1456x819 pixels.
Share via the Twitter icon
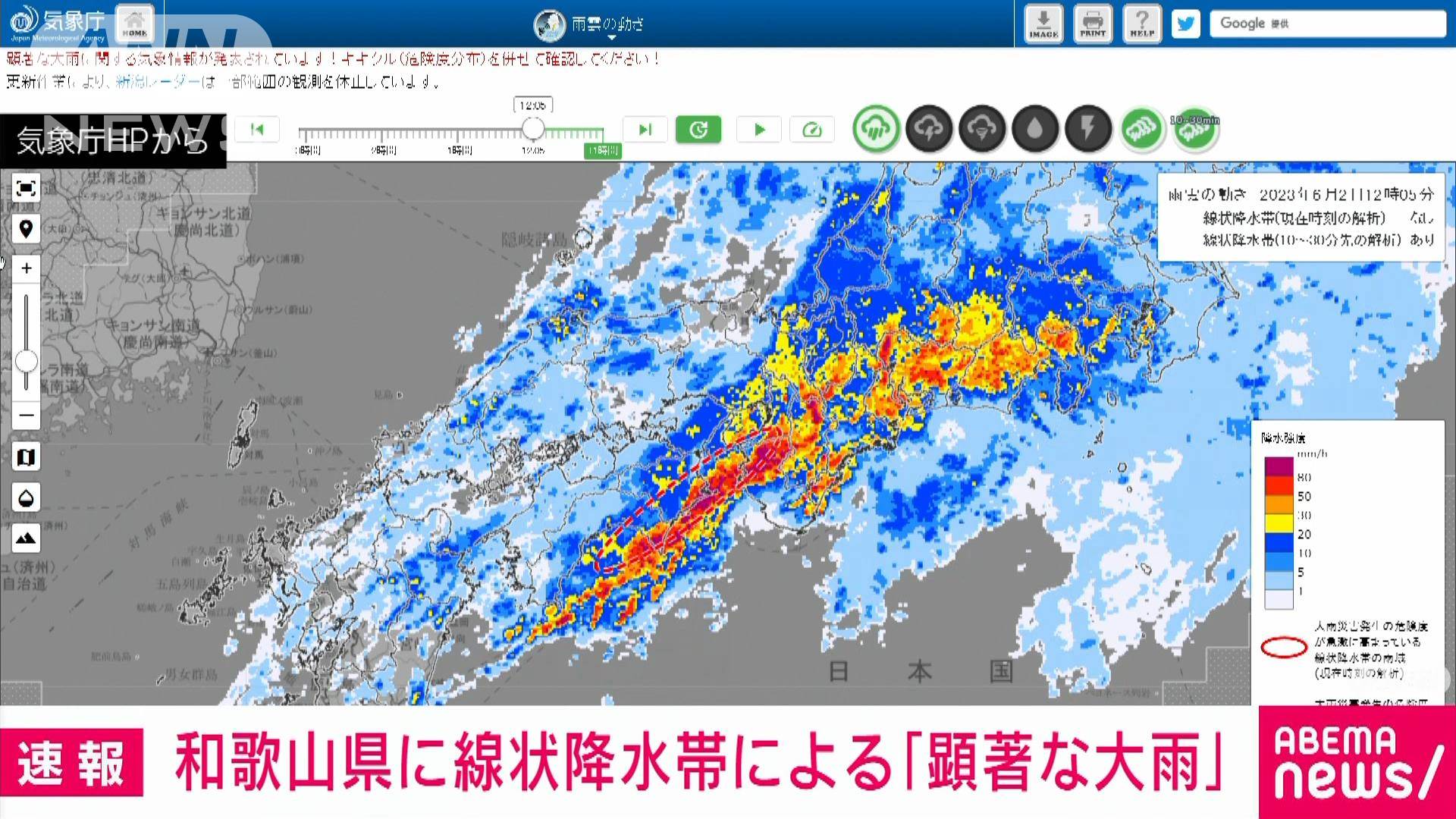(1185, 24)
